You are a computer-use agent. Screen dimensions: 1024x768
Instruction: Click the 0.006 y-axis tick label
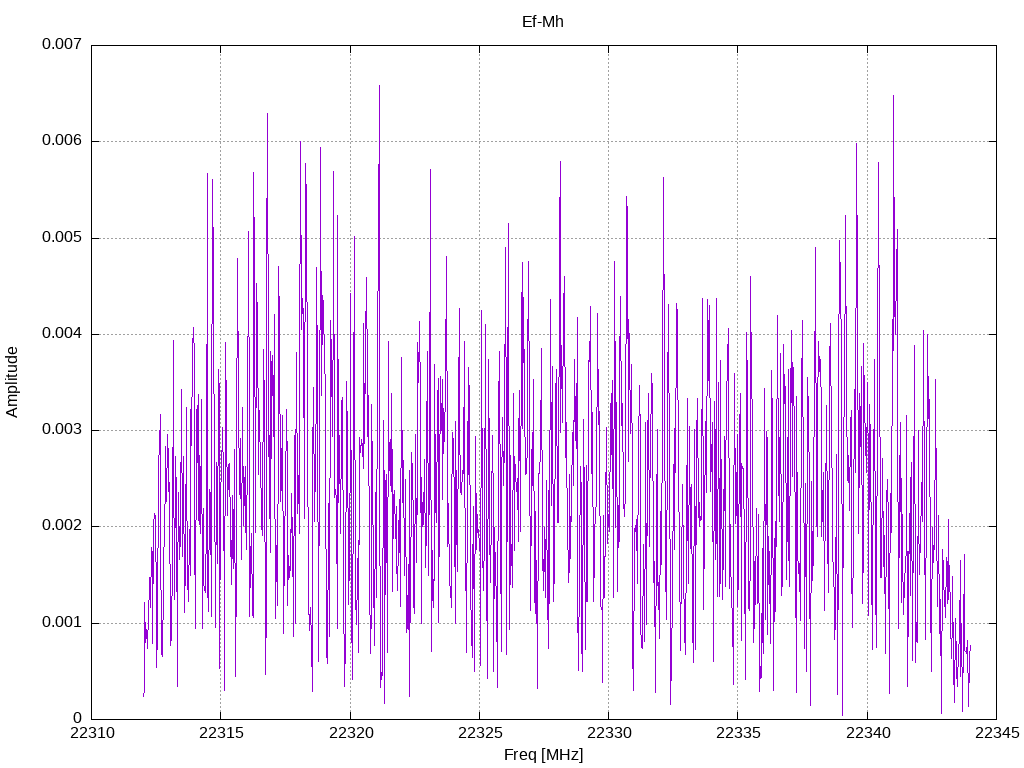click(62, 140)
